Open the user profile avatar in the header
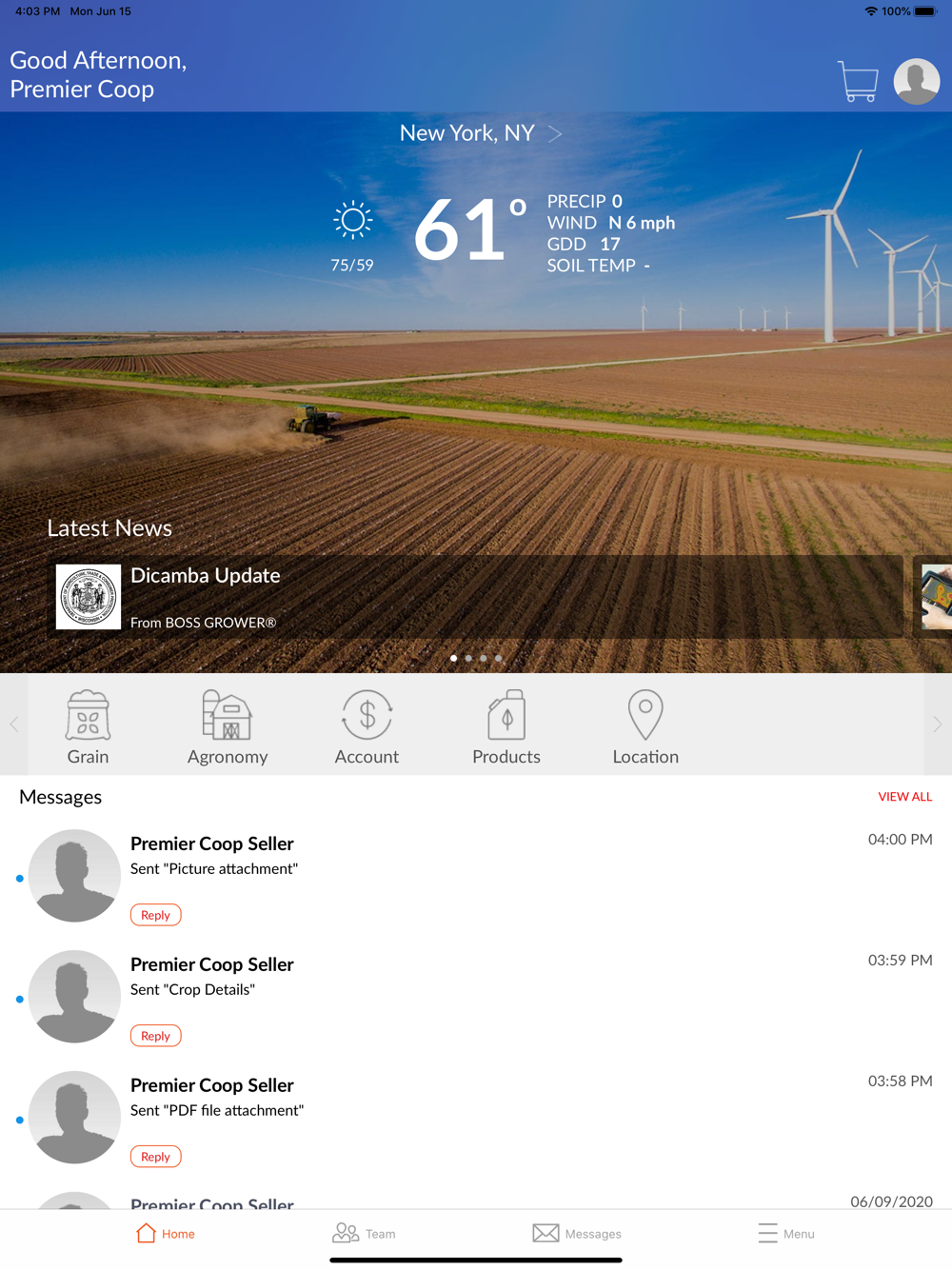This screenshot has height=1270, width=952. (917, 81)
